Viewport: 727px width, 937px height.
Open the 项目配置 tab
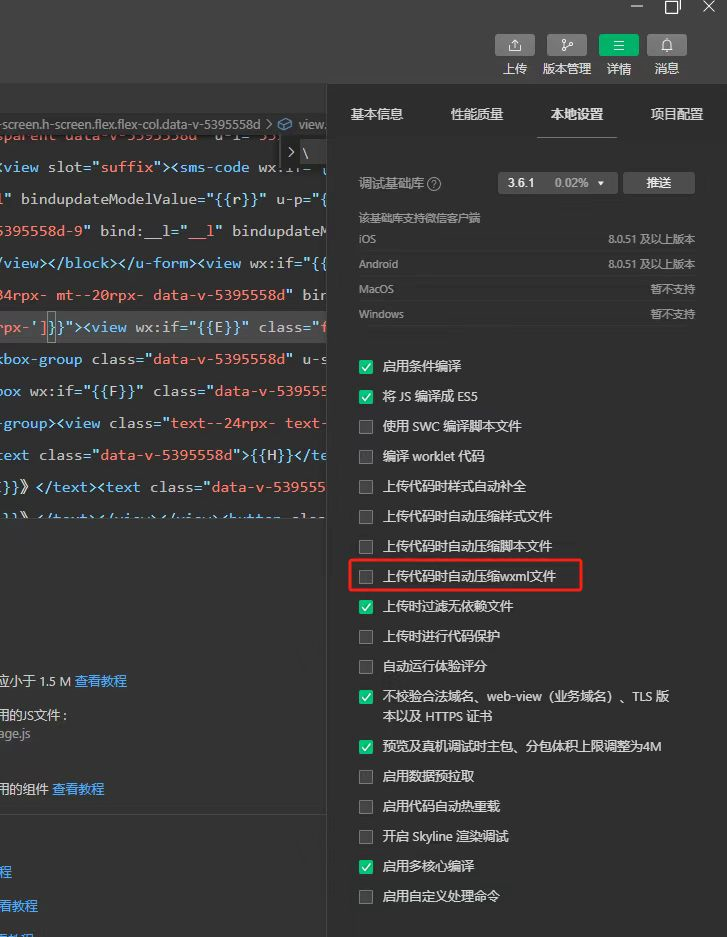tap(677, 114)
